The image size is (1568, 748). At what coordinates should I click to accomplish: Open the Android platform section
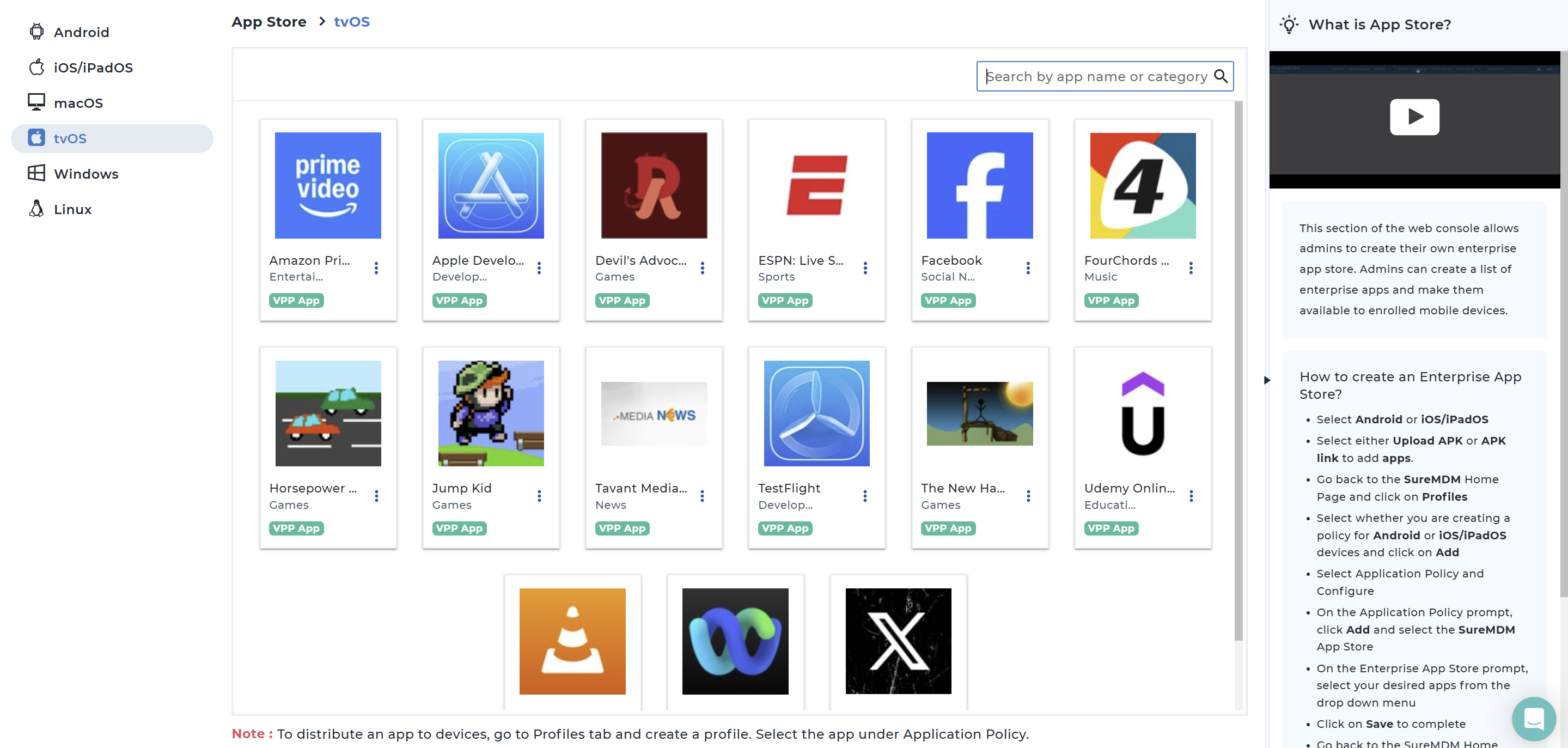click(112, 32)
